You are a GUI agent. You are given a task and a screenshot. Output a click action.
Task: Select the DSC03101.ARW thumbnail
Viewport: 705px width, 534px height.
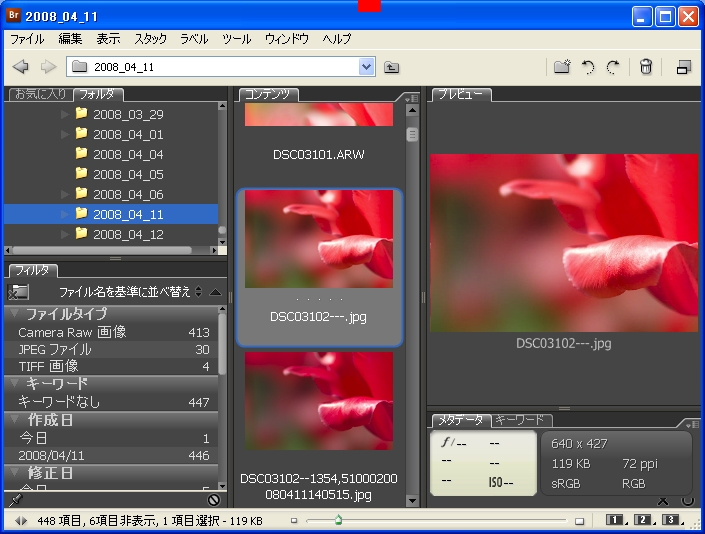[319, 115]
